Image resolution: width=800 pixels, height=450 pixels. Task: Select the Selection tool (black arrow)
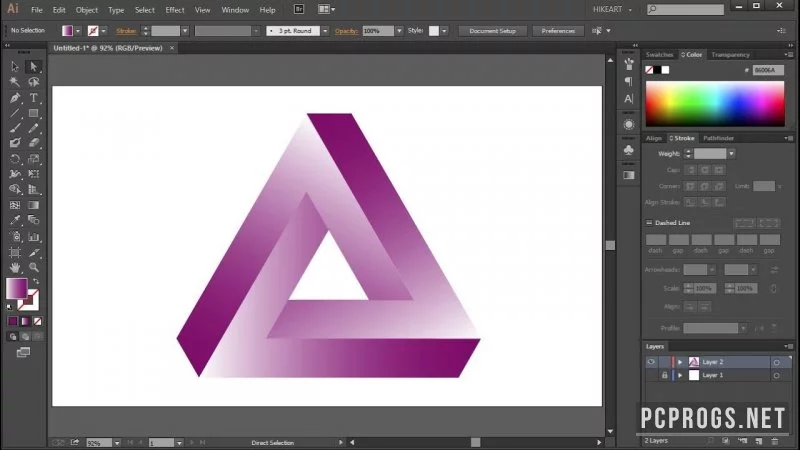tap(14, 66)
